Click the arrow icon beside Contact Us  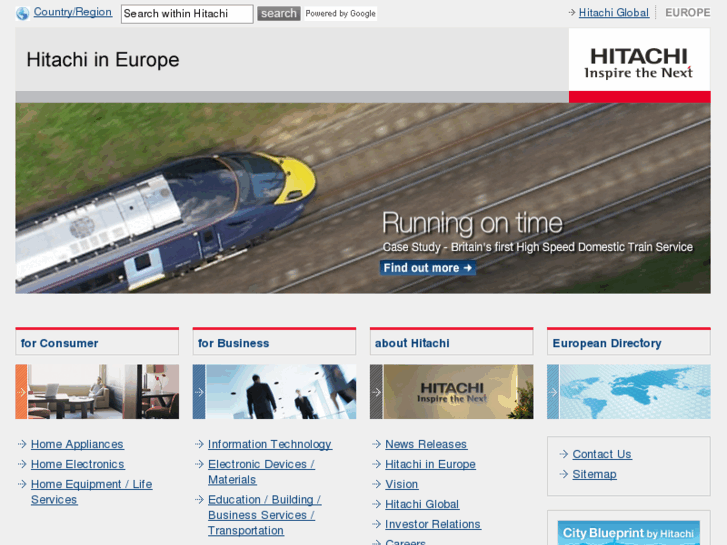click(x=564, y=454)
